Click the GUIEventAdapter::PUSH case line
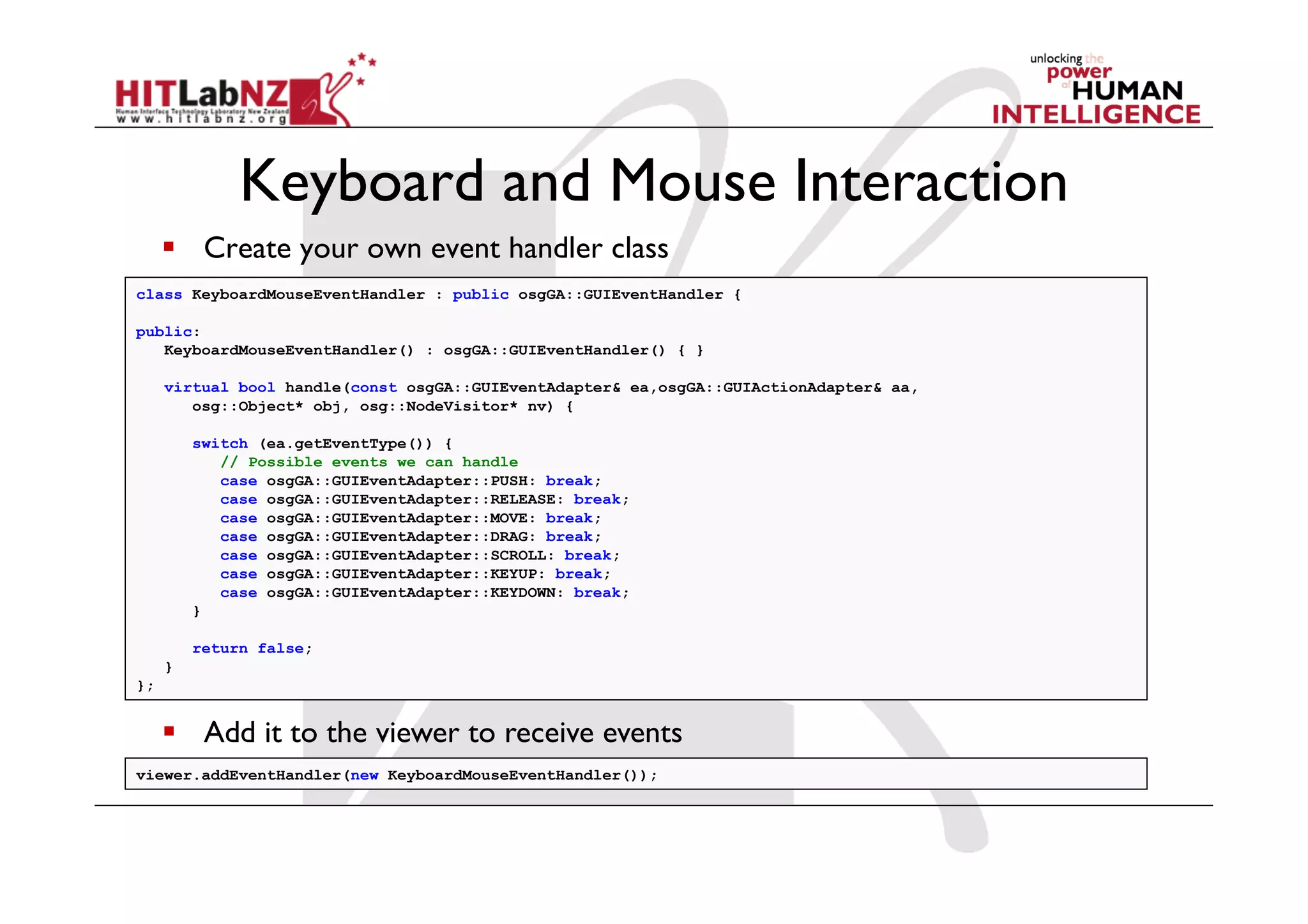This screenshot has width=1308, height=924. pos(411,481)
